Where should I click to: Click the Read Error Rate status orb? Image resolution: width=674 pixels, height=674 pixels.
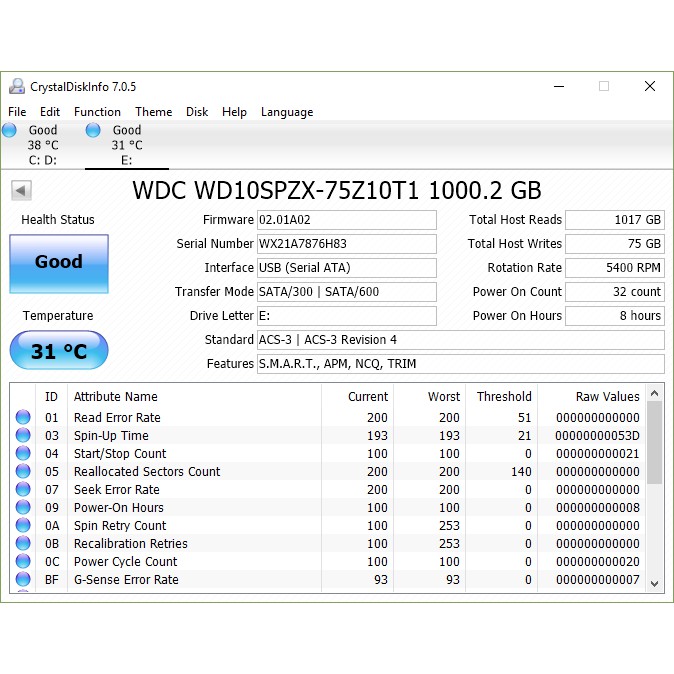tap(23, 418)
